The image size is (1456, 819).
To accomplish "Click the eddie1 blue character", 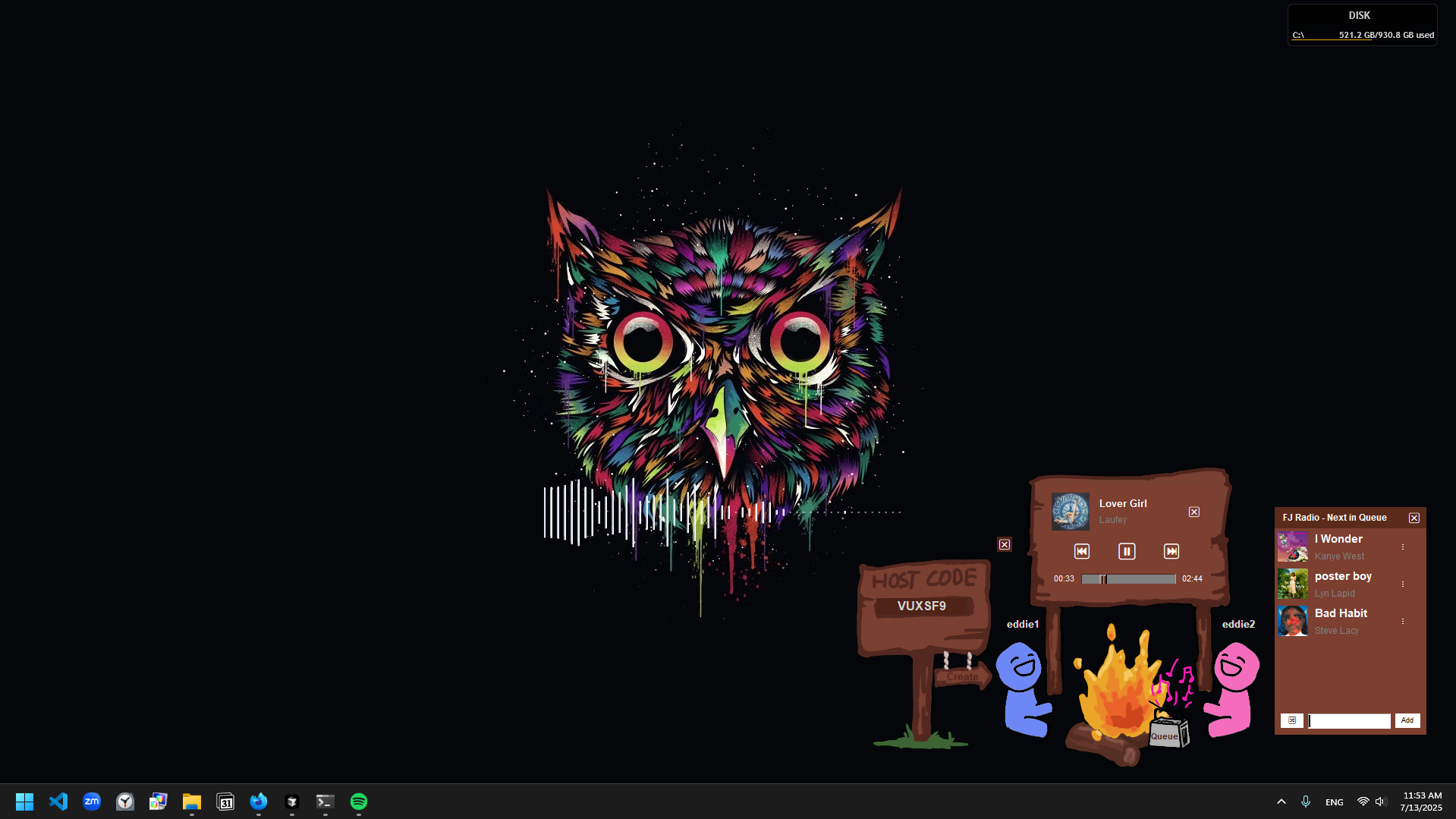I will point(1023,689).
